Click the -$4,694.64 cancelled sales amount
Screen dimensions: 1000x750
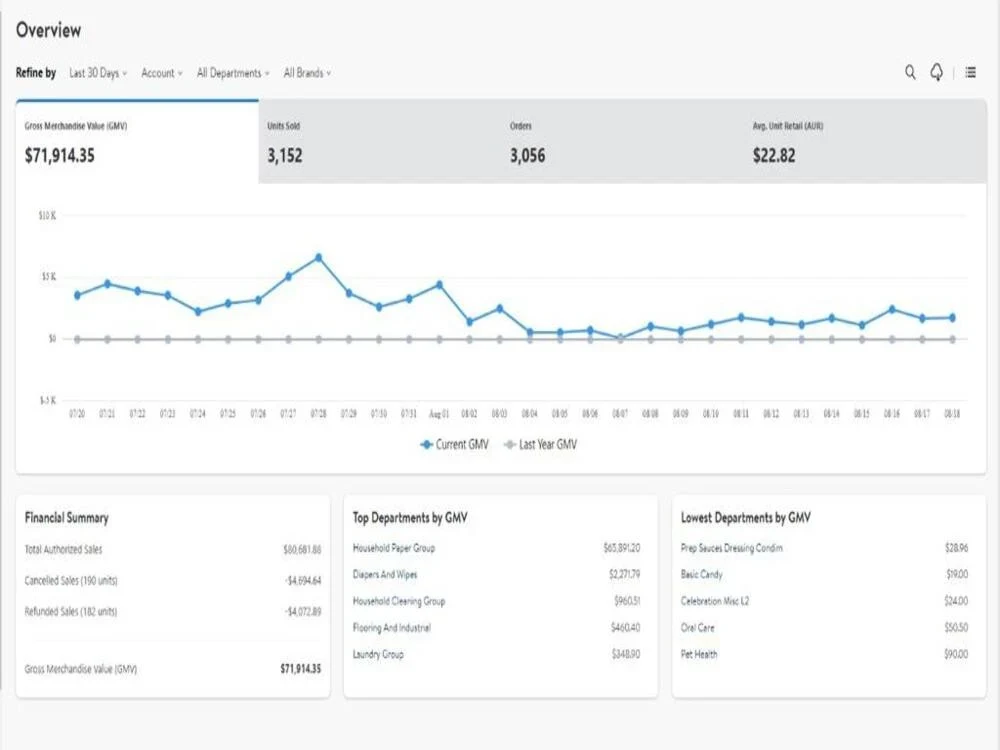pos(303,580)
